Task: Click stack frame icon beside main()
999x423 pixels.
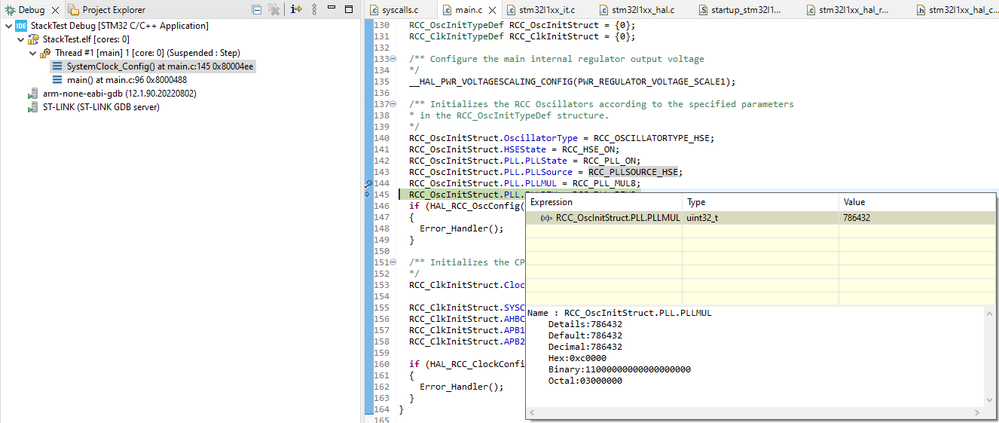Action: 57,80
